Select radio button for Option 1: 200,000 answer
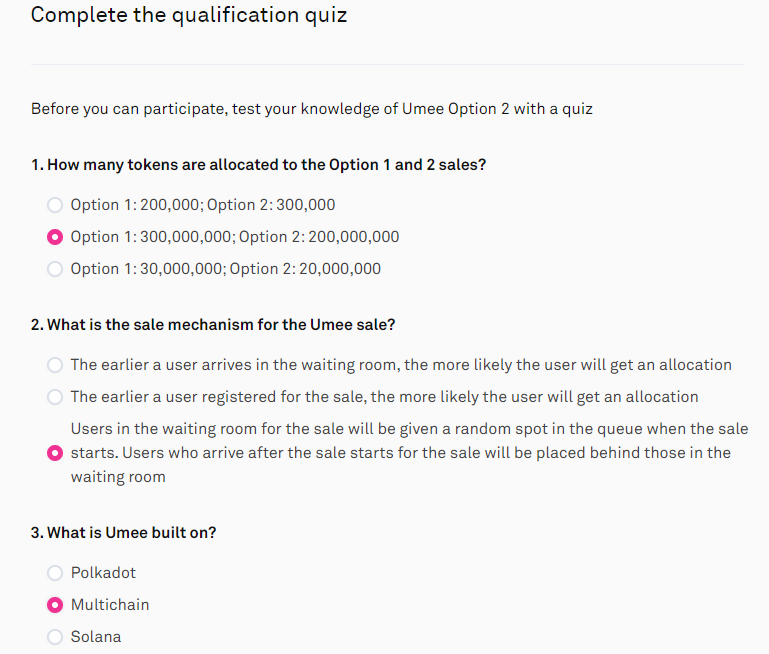The height and width of the screenshot is (654, 769). [x=55, y=205]
